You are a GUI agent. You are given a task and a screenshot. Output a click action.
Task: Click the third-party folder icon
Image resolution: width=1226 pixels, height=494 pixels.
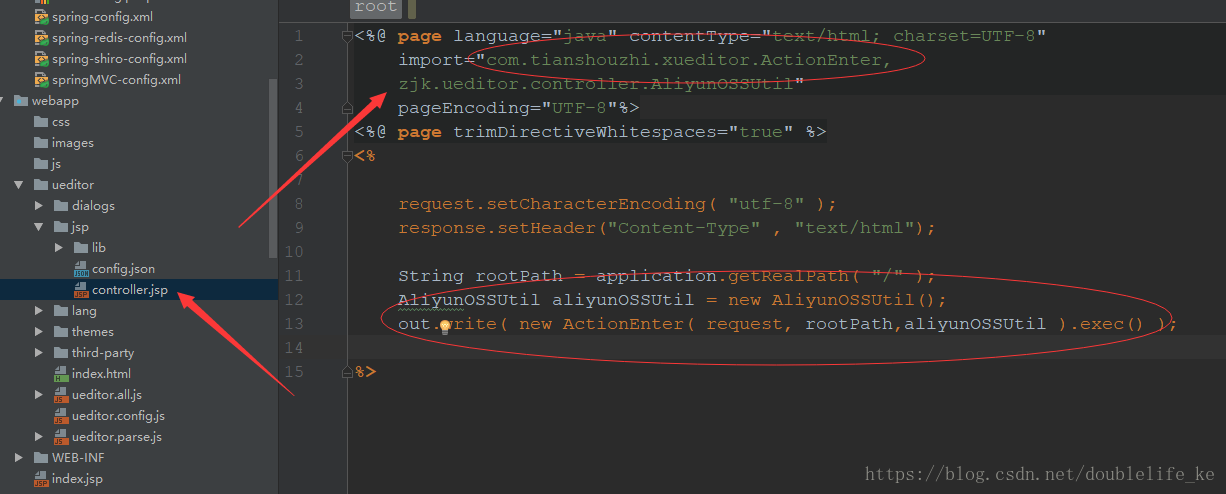pyautogui.click(x=61, y=353)
